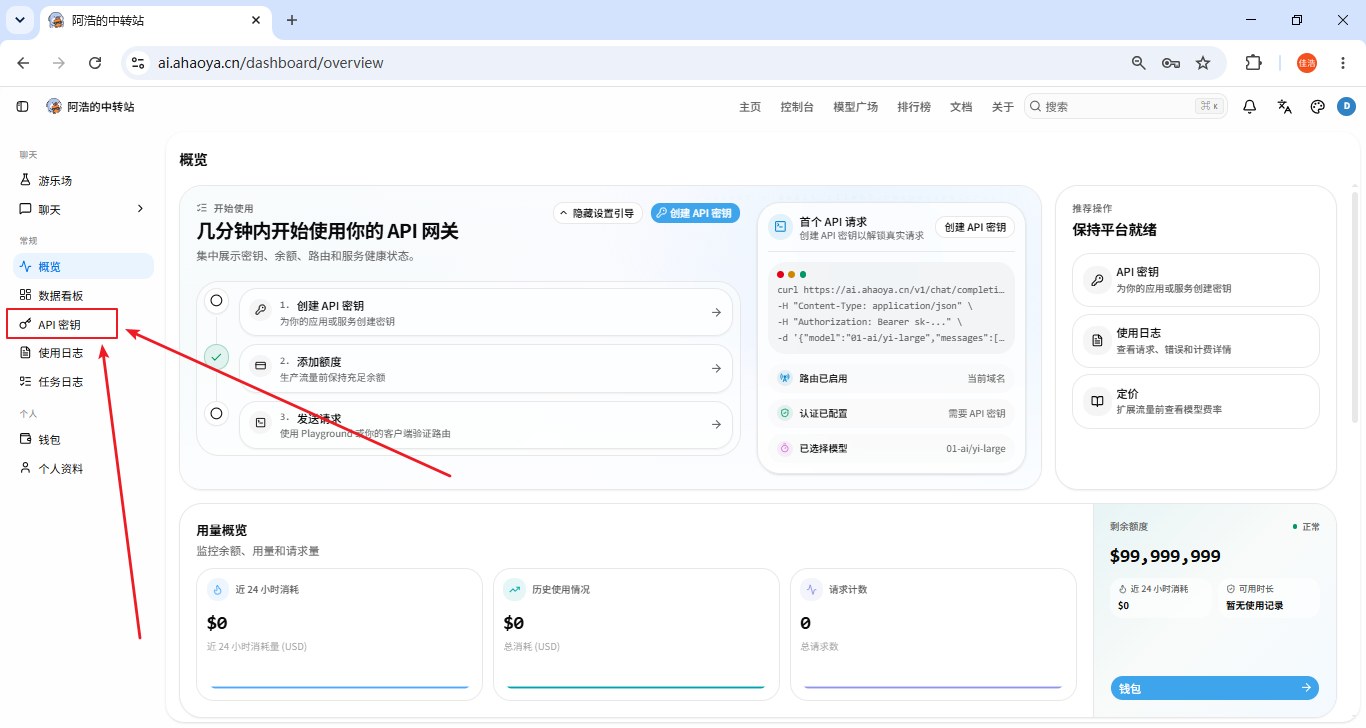This screenshot has height=728, width=1366.
Task: Click the 已选择模型 status row
Action: (892, 448)
